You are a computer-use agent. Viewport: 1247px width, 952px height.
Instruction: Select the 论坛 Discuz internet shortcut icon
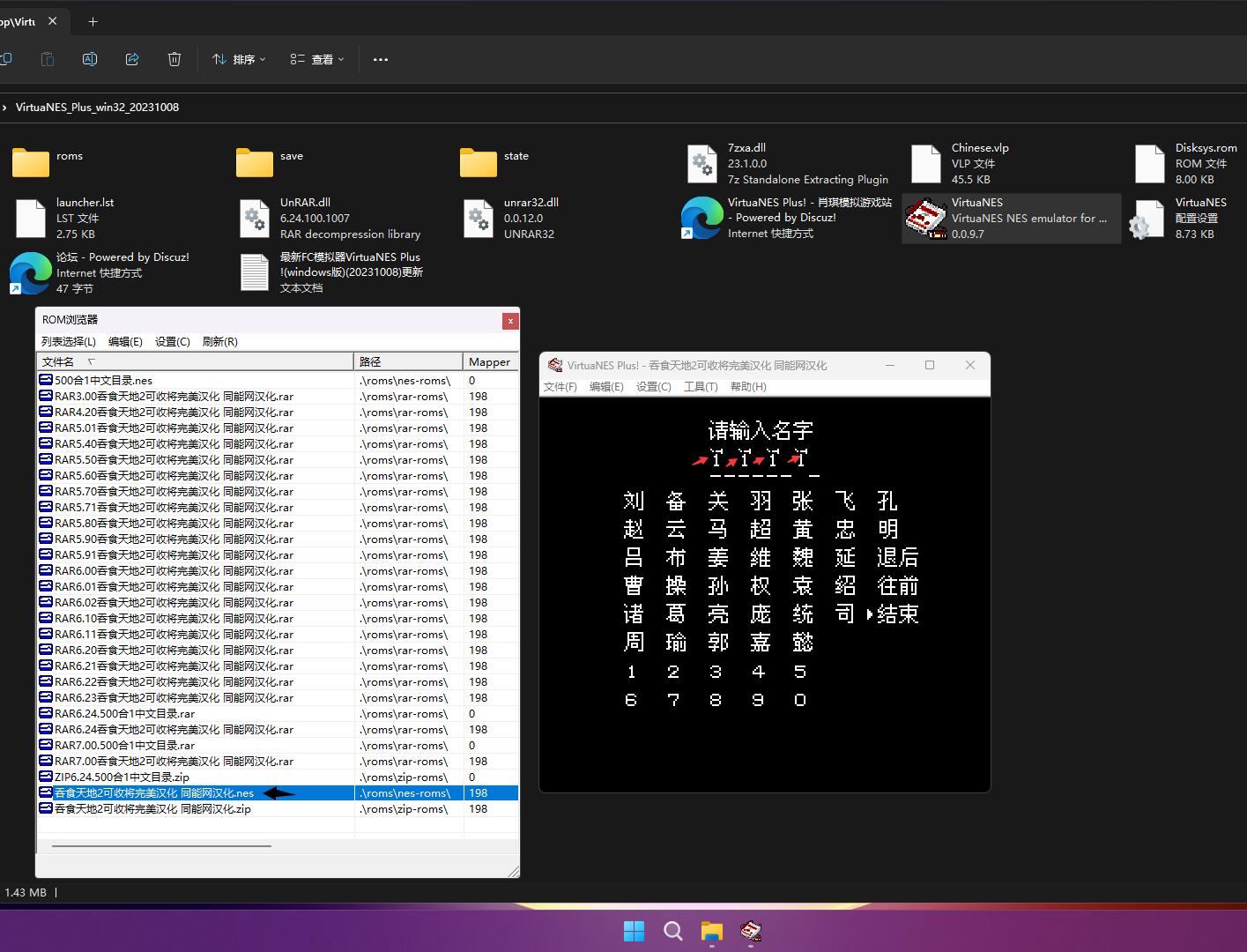pos(31,273)
